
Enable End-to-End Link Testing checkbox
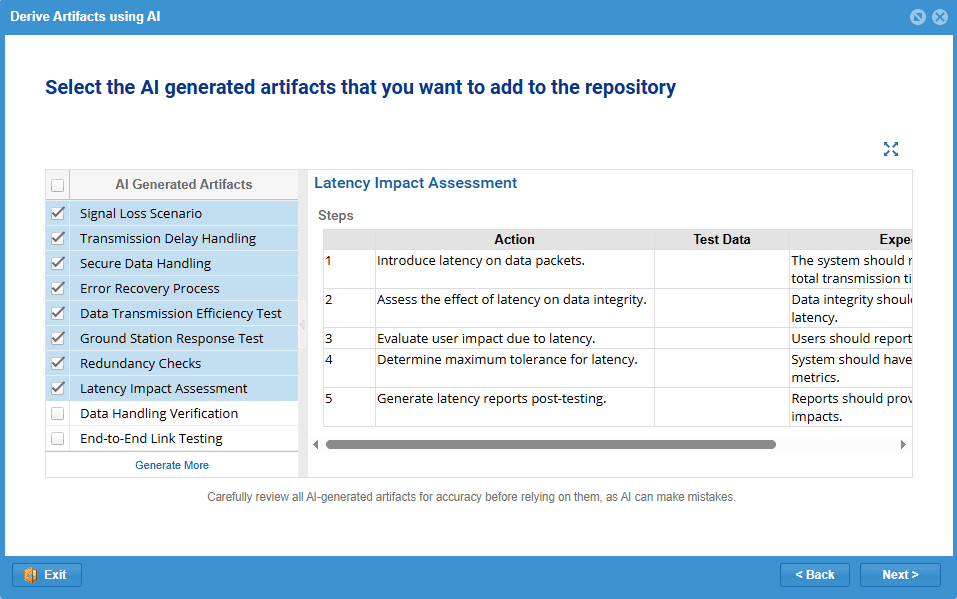58,438
